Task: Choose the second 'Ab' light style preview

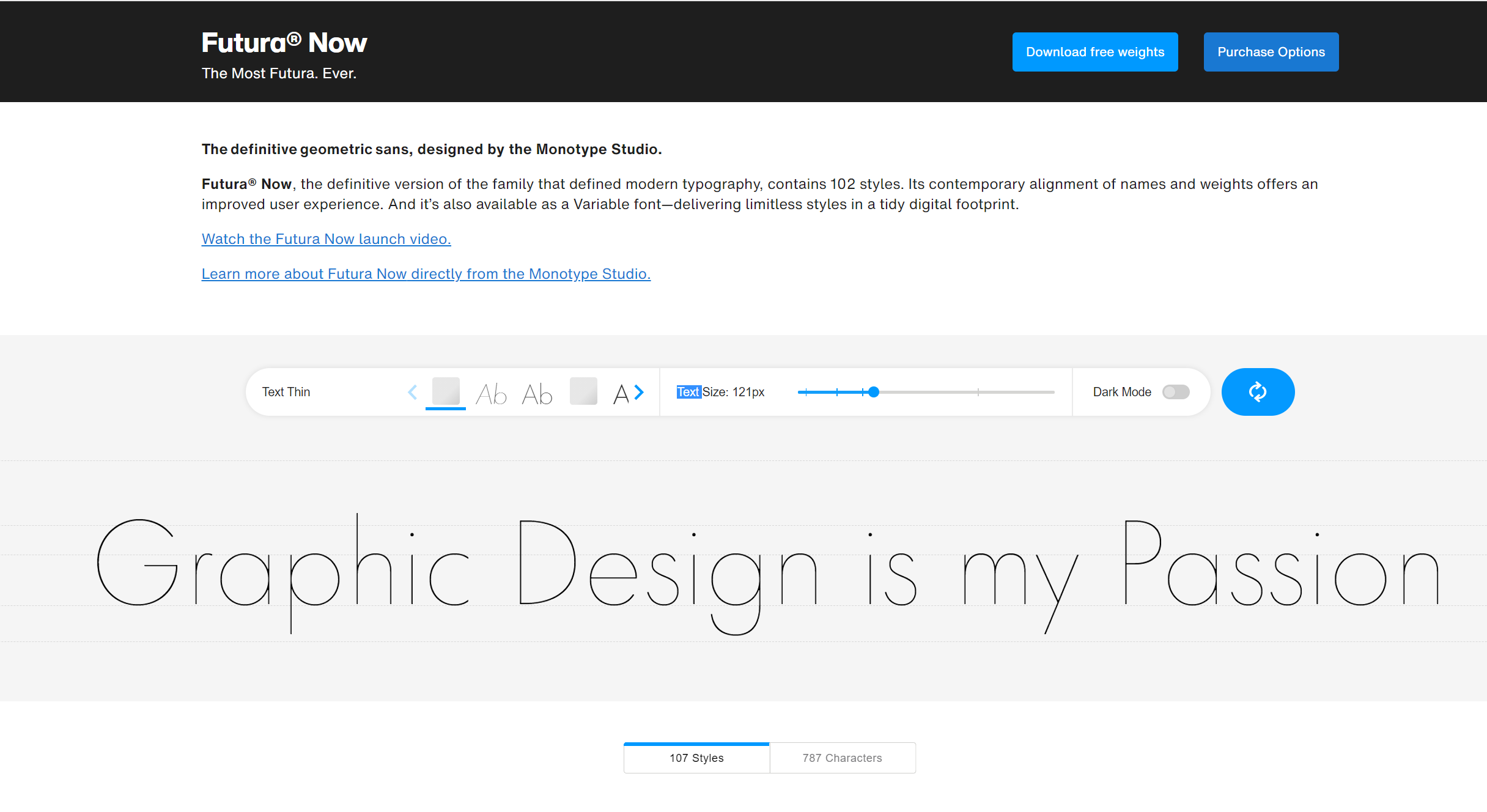Action: [x=537, y=394]
